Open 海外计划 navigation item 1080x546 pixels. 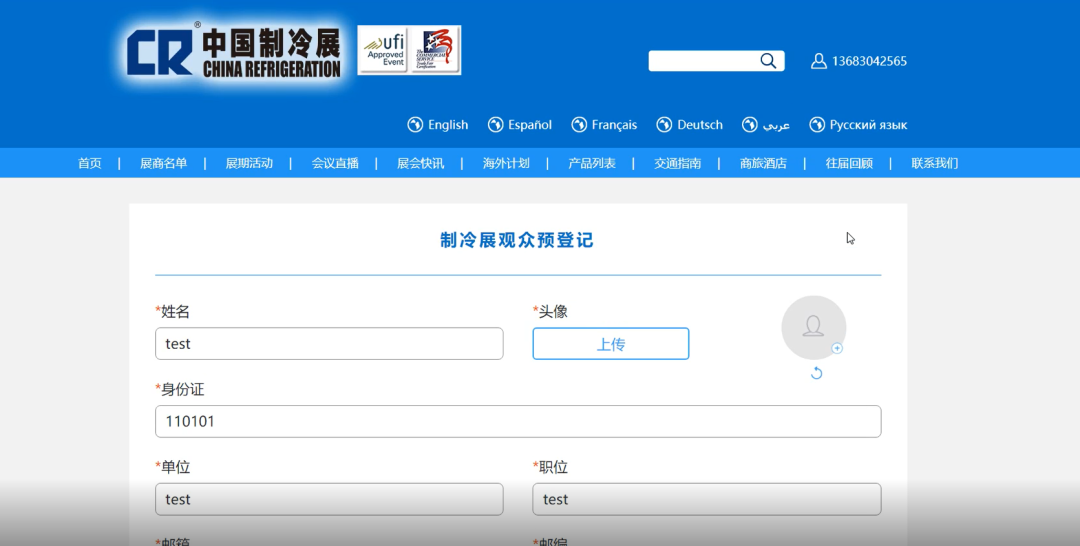point(506,163)
